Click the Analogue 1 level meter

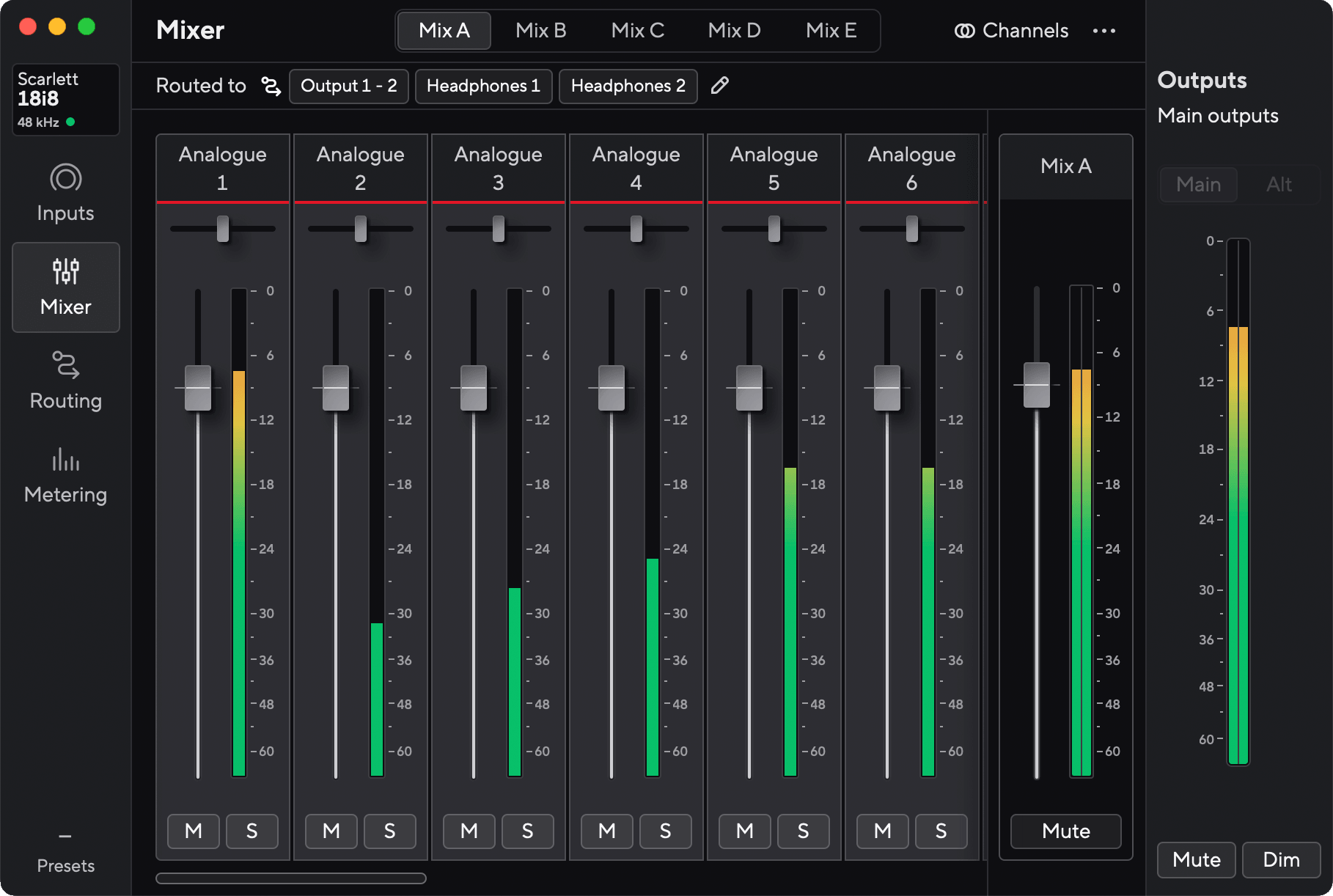tap(239, 533)
